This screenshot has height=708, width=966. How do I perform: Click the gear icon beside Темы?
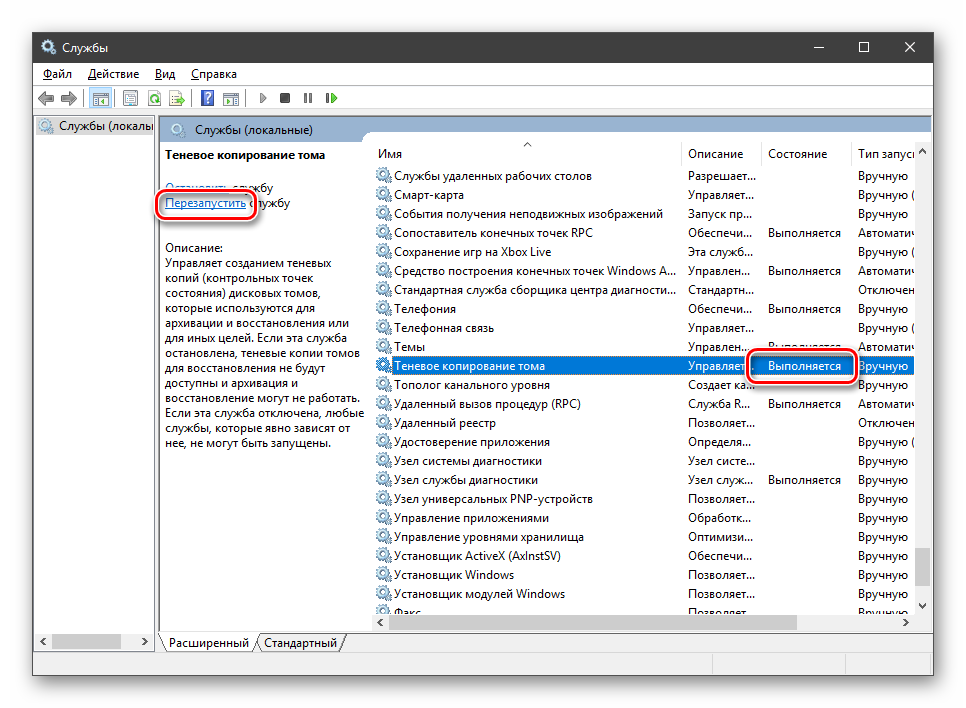tap(384, 347)
